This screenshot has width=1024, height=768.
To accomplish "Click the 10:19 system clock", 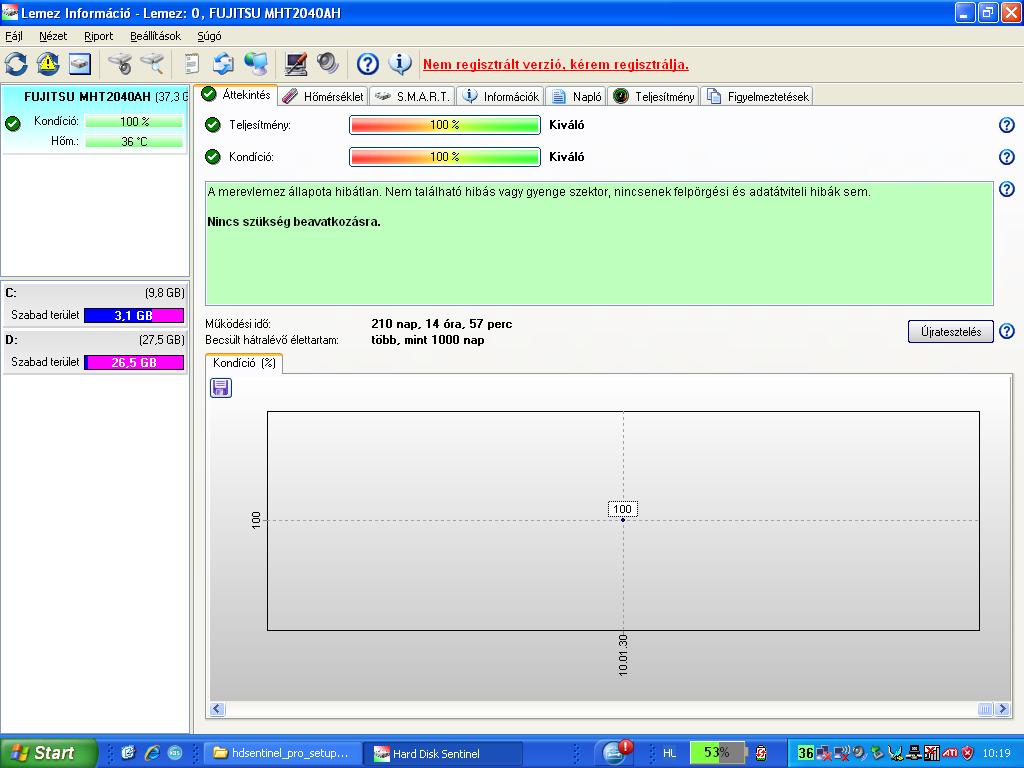I will point(996,753).
